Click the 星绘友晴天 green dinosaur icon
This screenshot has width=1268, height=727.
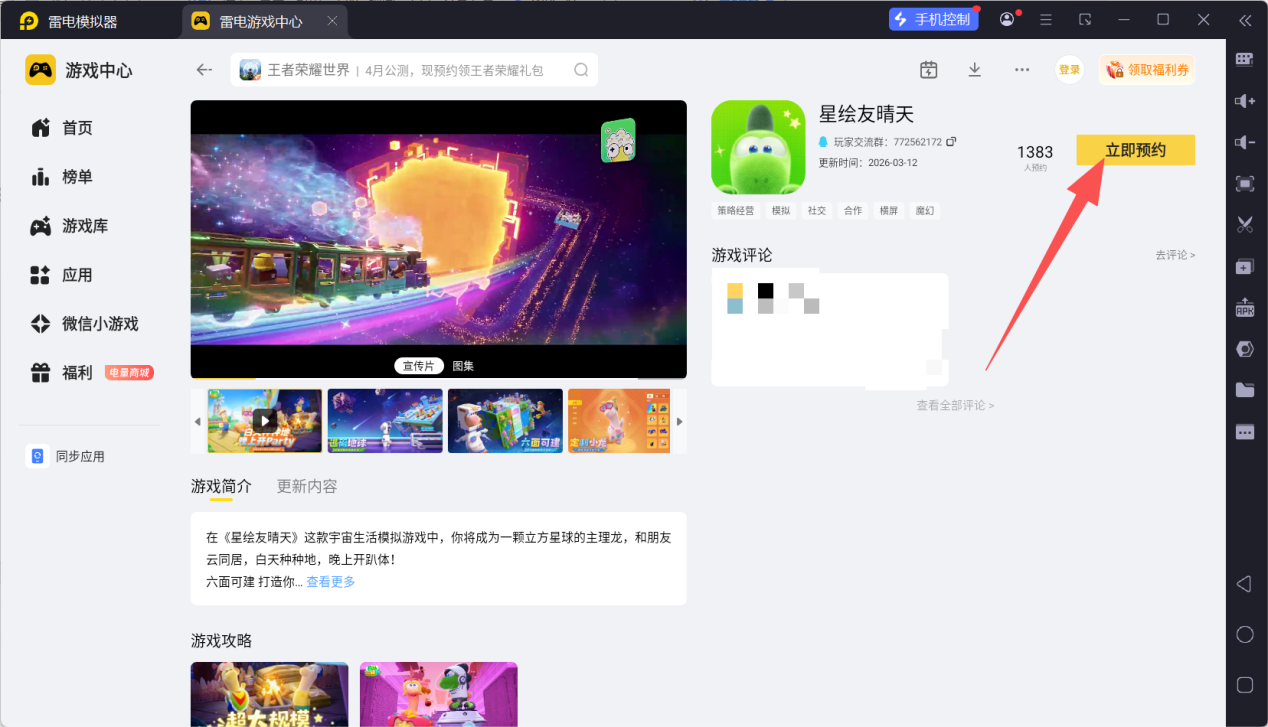758,147
